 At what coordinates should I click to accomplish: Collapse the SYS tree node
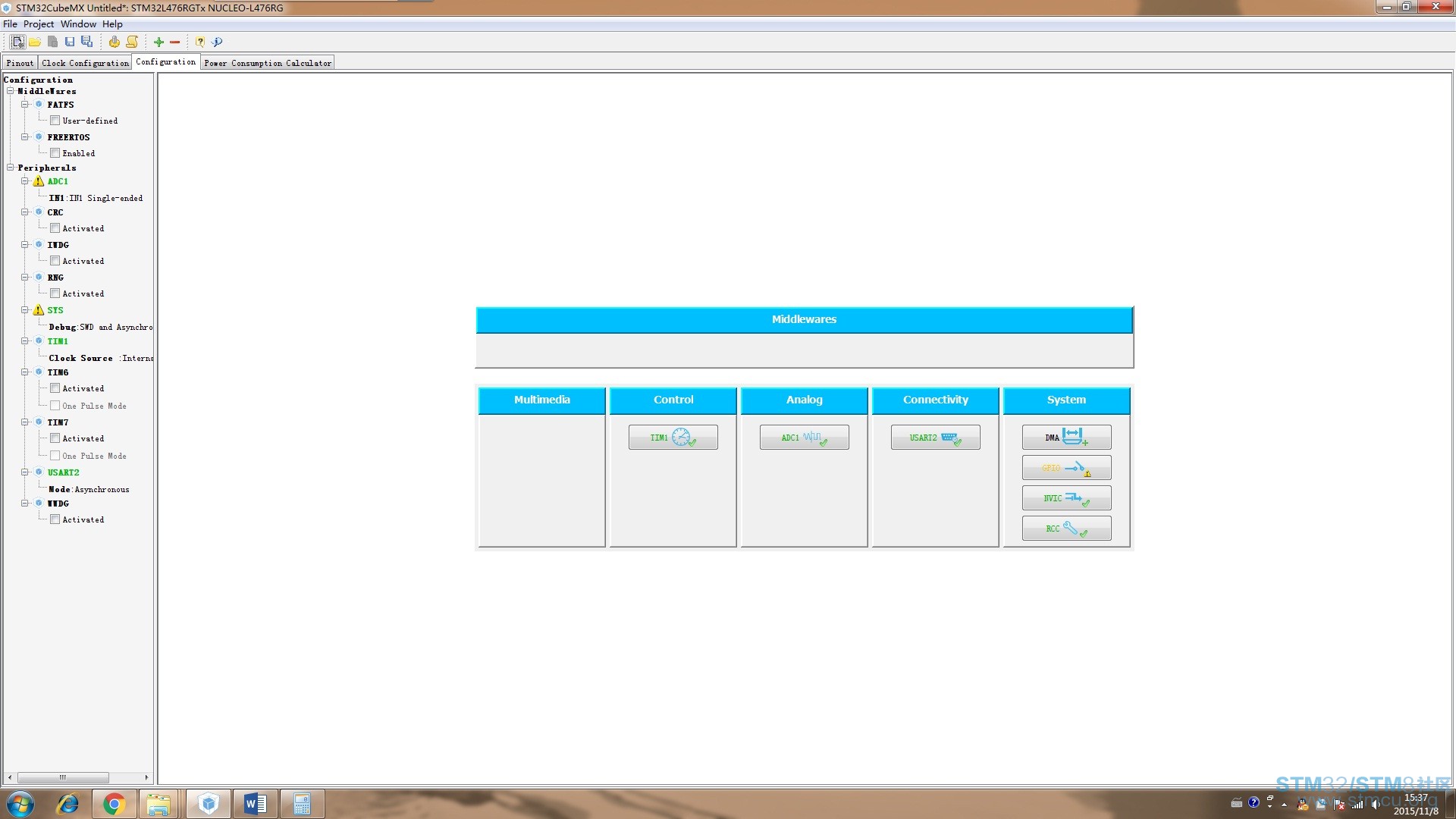coord(25,310)
